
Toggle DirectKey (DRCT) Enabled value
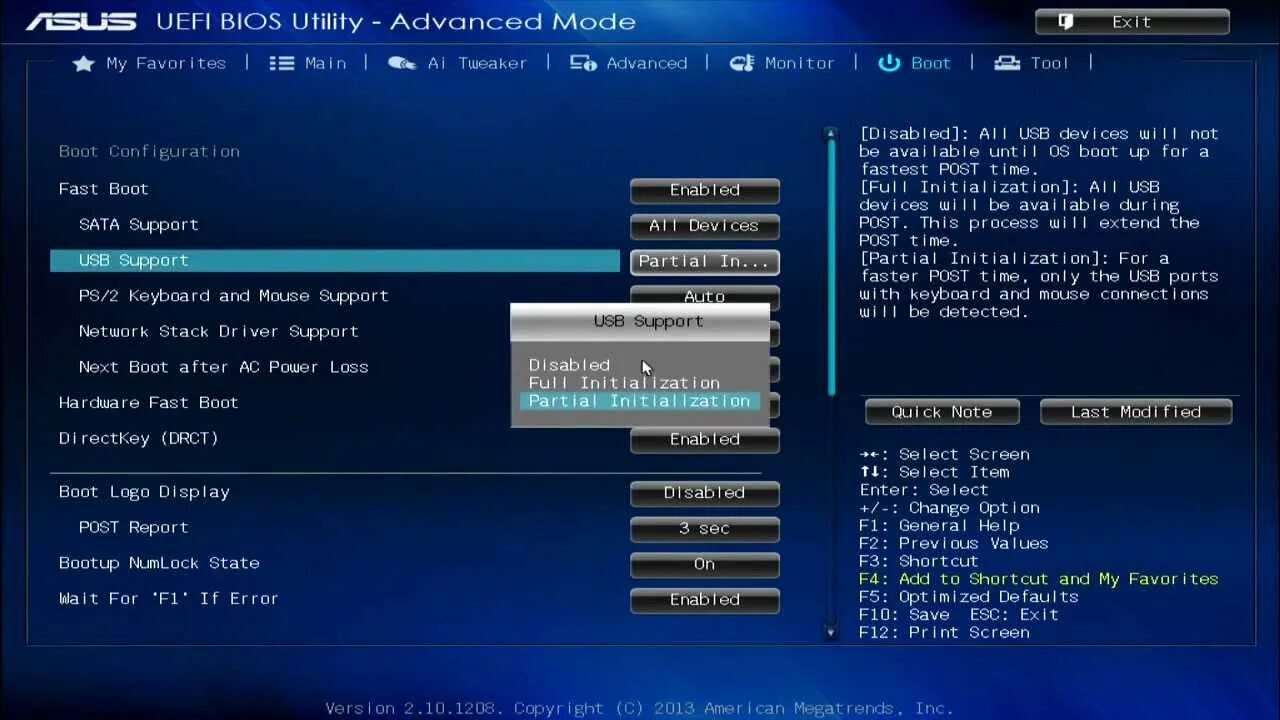[x=705, y=439]
